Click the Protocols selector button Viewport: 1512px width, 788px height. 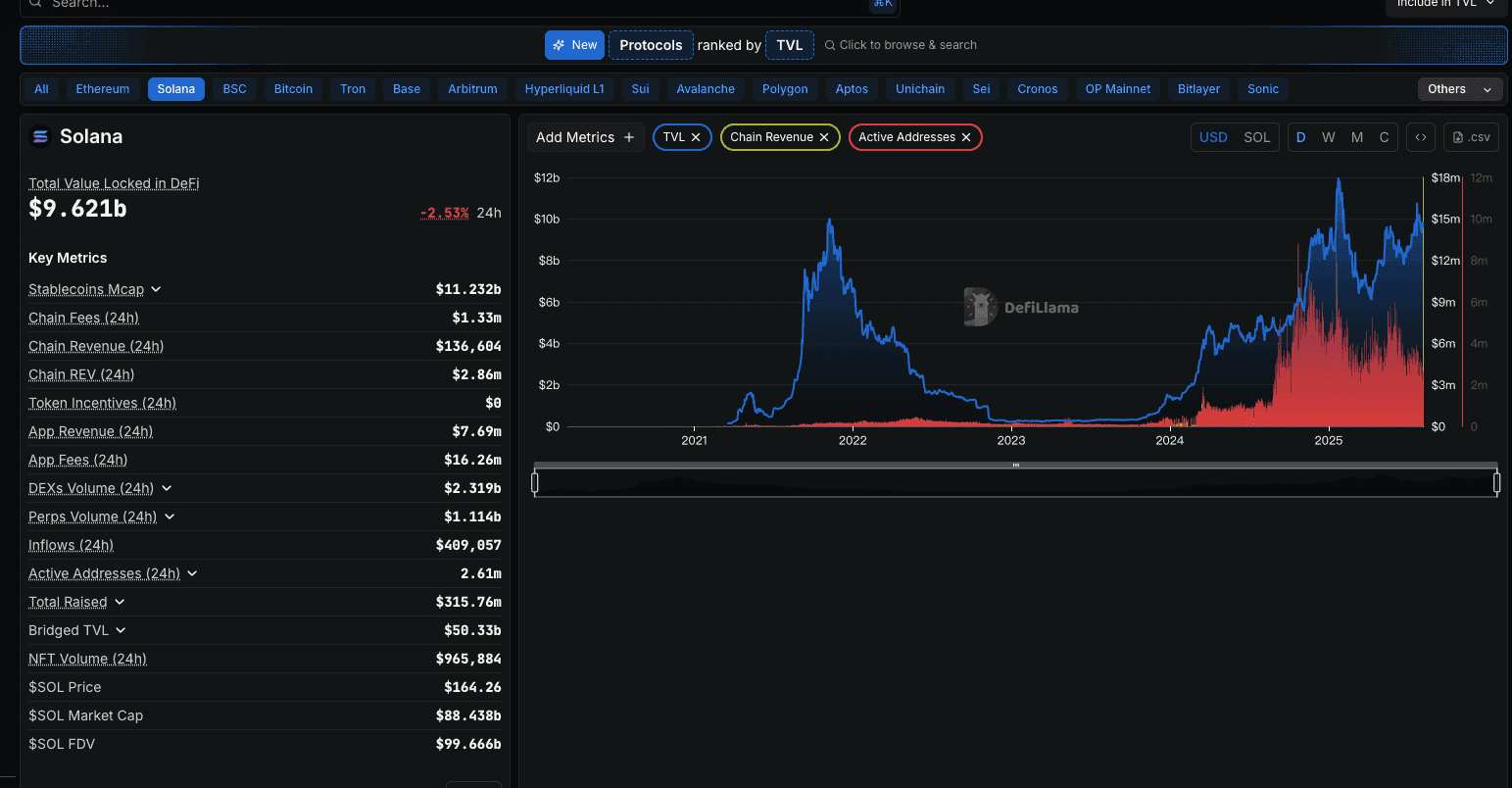(651, 45)
